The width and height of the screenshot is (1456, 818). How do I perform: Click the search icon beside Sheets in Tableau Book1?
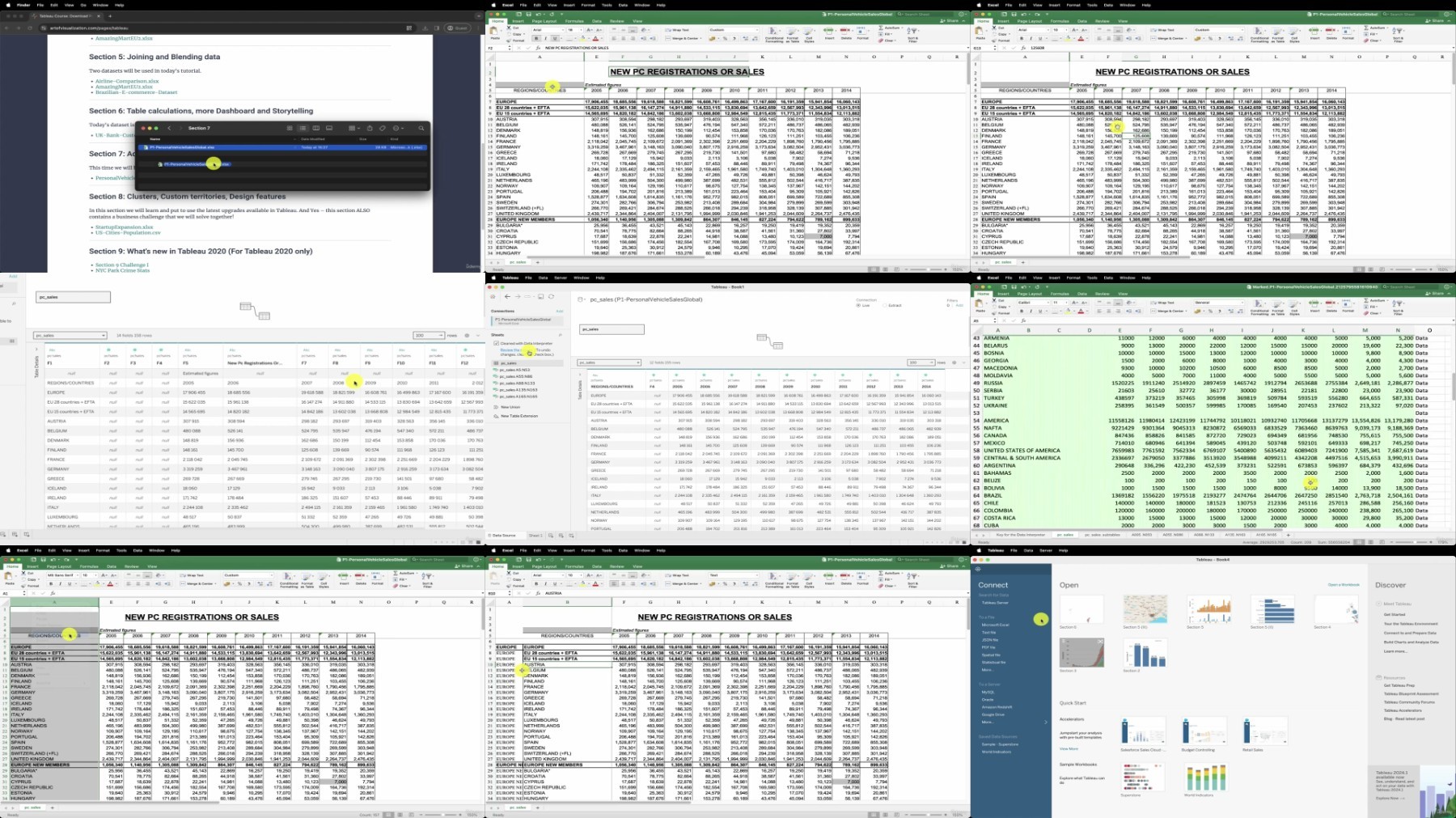[560, 335]
